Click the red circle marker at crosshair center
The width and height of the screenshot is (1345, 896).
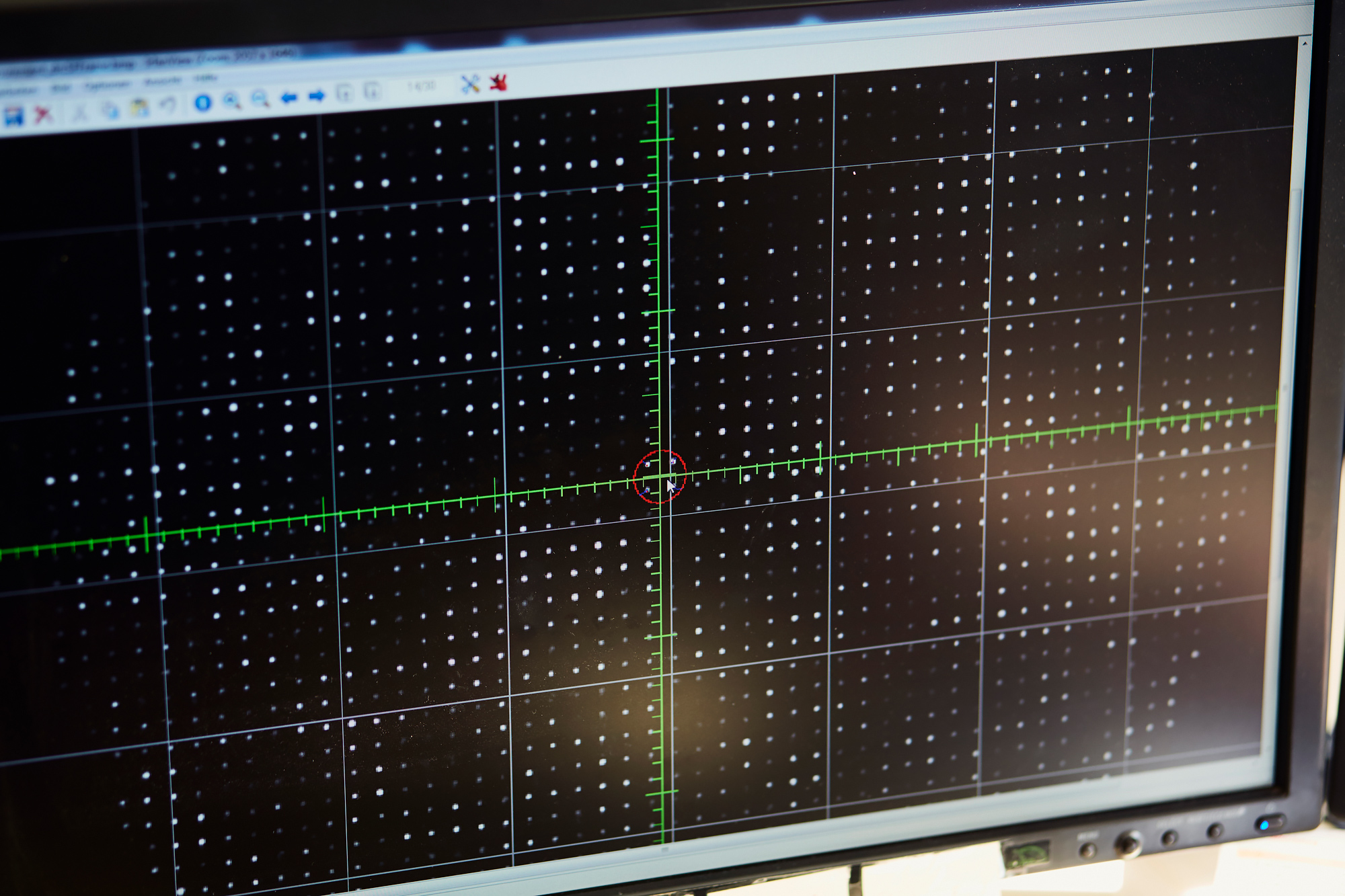tap(660, 477)
